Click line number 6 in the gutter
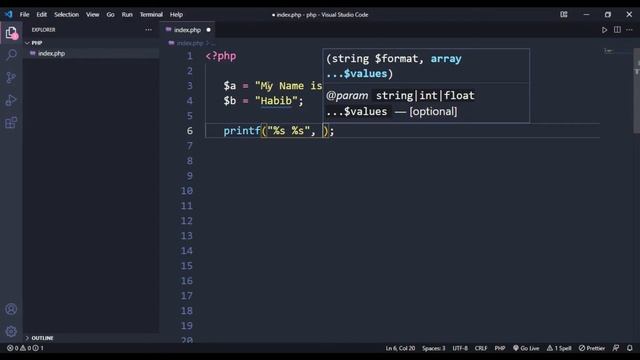The image size is (640, 360). coord(190,131)
